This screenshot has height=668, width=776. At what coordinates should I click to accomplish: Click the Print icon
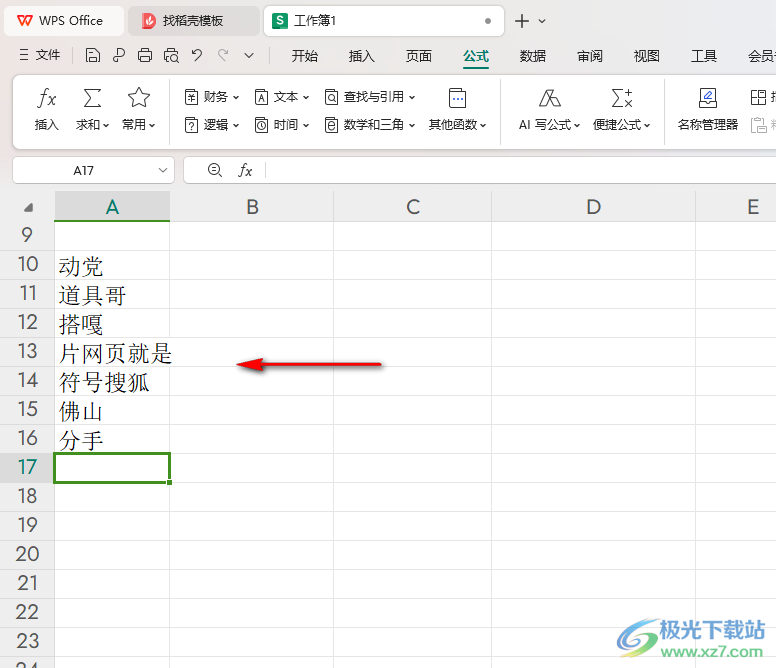pyautogui.click(x=145, y=55)
